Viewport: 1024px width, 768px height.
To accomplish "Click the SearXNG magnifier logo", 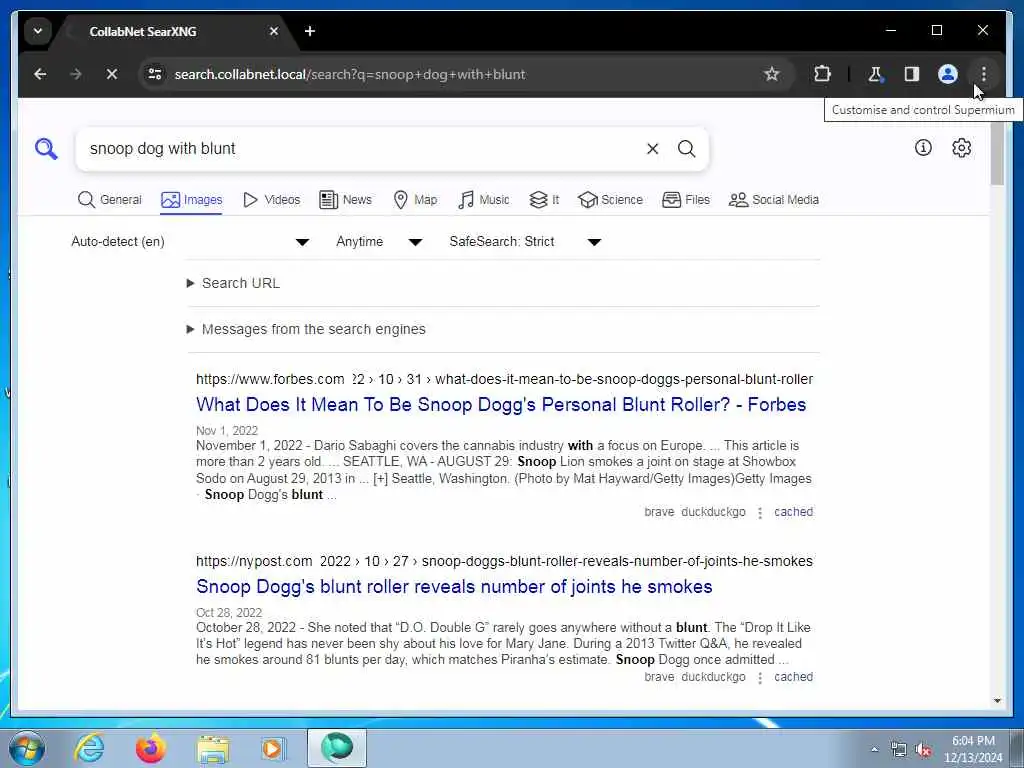I will 46,149.
